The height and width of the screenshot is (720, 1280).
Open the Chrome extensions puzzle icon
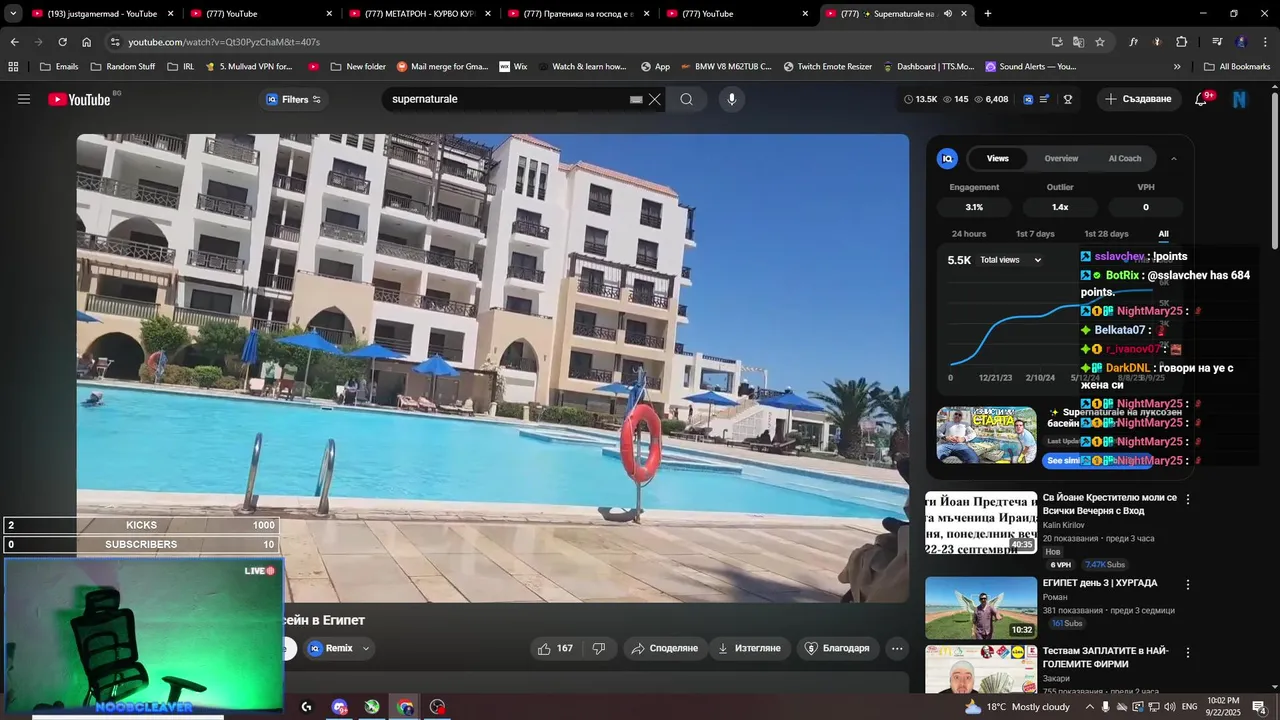coord(1182,42)
